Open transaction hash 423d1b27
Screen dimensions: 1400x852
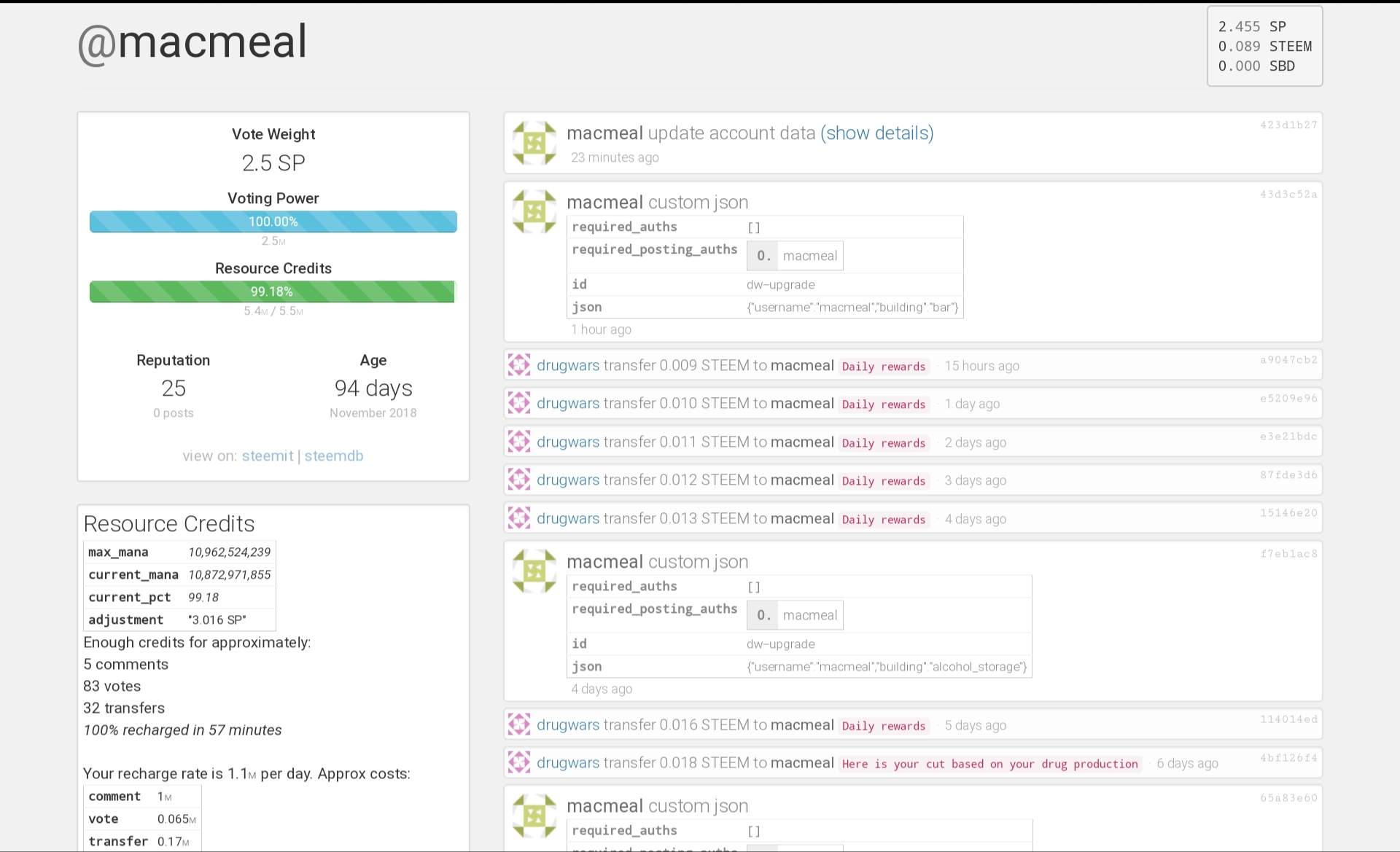click(1288, 125)
